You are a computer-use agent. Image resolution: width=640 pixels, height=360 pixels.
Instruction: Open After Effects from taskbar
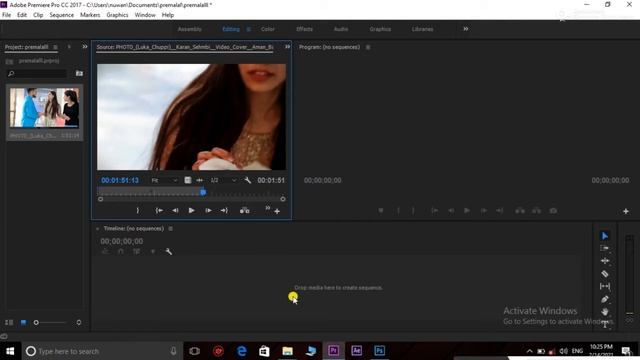pyautogui.click(x=356, y=351)
